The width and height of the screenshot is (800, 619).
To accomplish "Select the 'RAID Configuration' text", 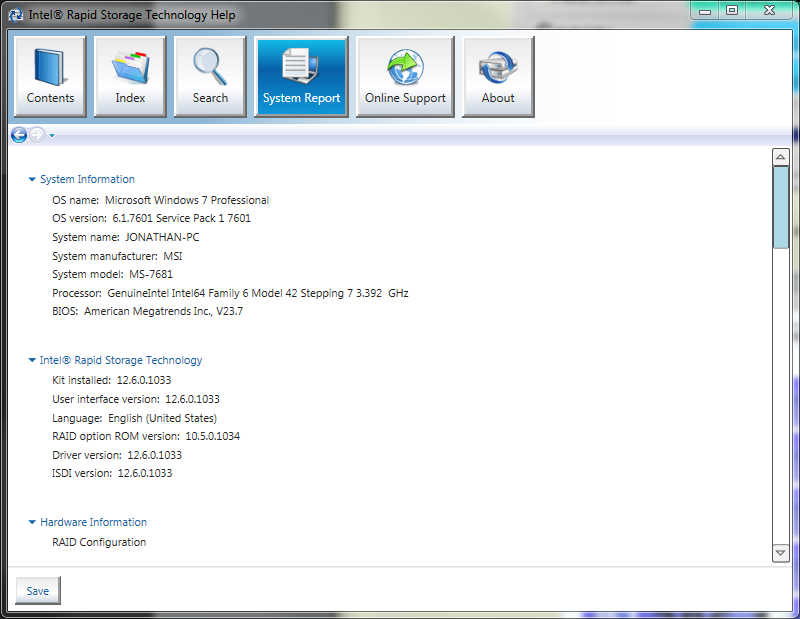I will pyautogui.click(x=99, y=542).
